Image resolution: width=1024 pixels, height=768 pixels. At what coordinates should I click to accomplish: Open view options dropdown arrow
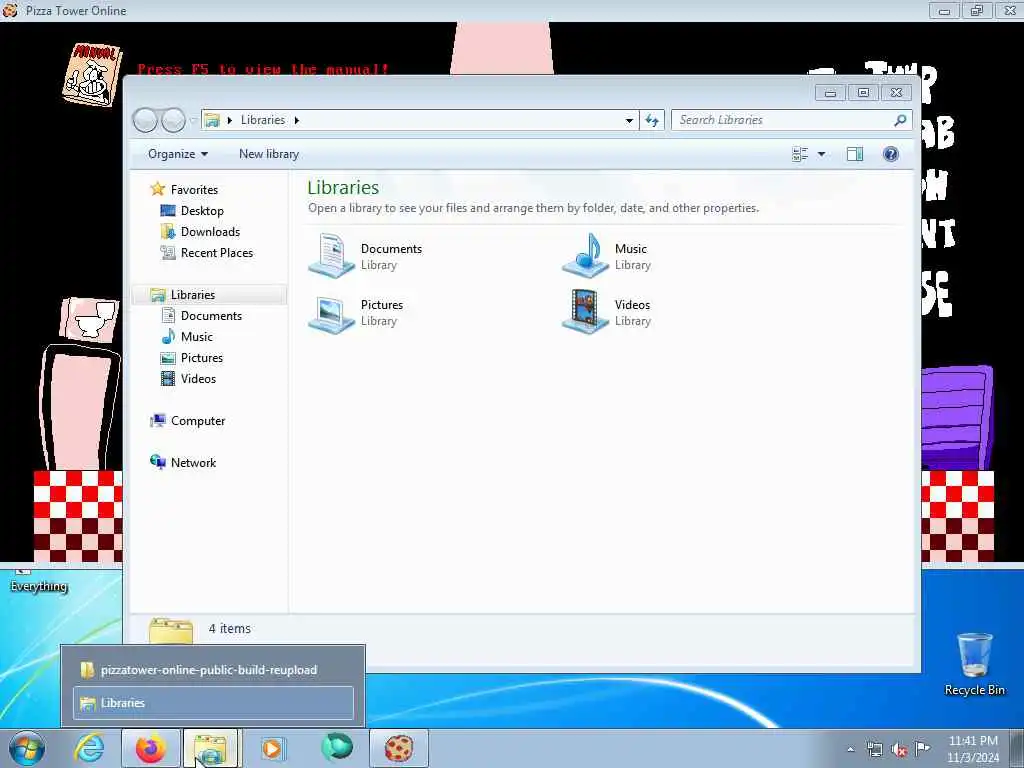tap(822, 154)
